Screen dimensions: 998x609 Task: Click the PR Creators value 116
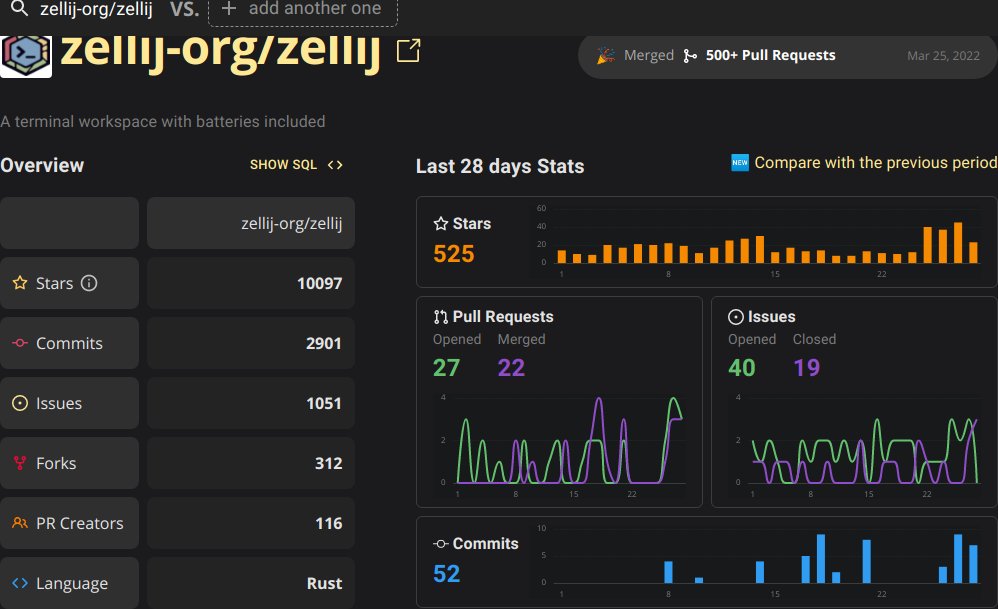click(x=328, y=523)
